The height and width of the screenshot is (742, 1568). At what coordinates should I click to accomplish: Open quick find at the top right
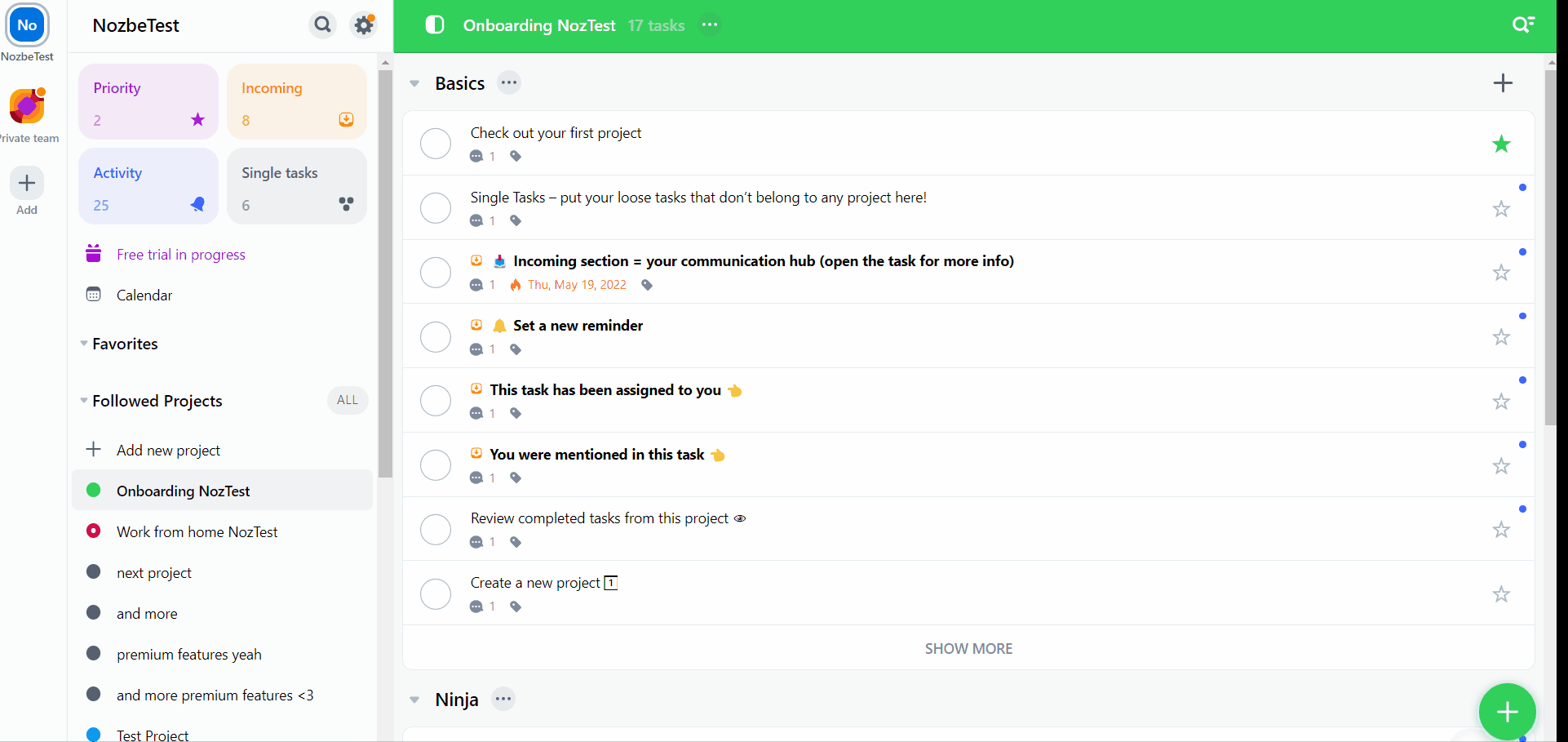1524,24
